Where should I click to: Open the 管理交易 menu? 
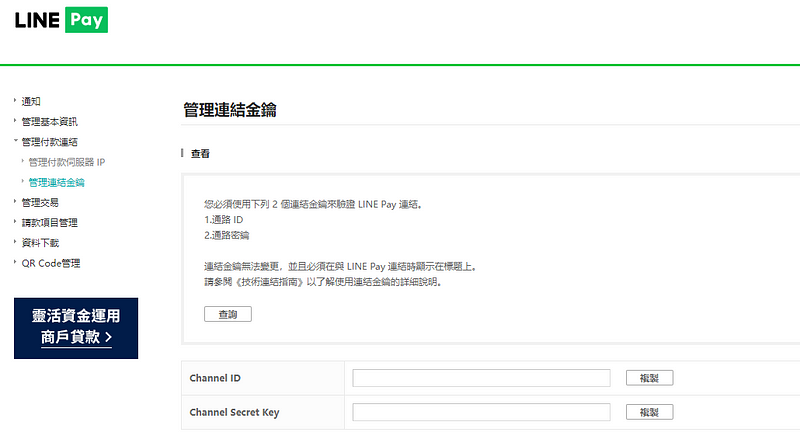(x=40, y=202)
